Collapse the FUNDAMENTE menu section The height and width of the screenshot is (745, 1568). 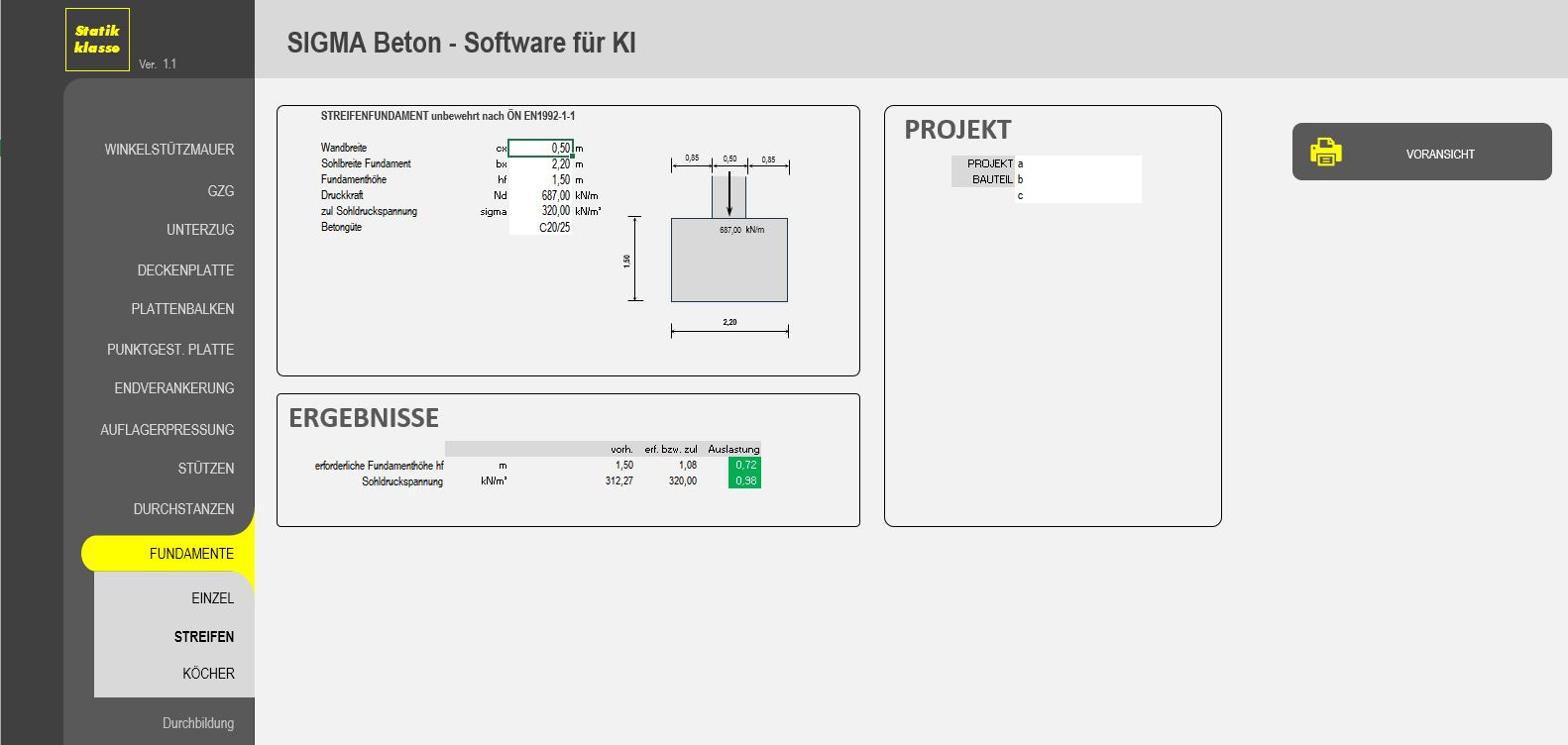point(191,554)
